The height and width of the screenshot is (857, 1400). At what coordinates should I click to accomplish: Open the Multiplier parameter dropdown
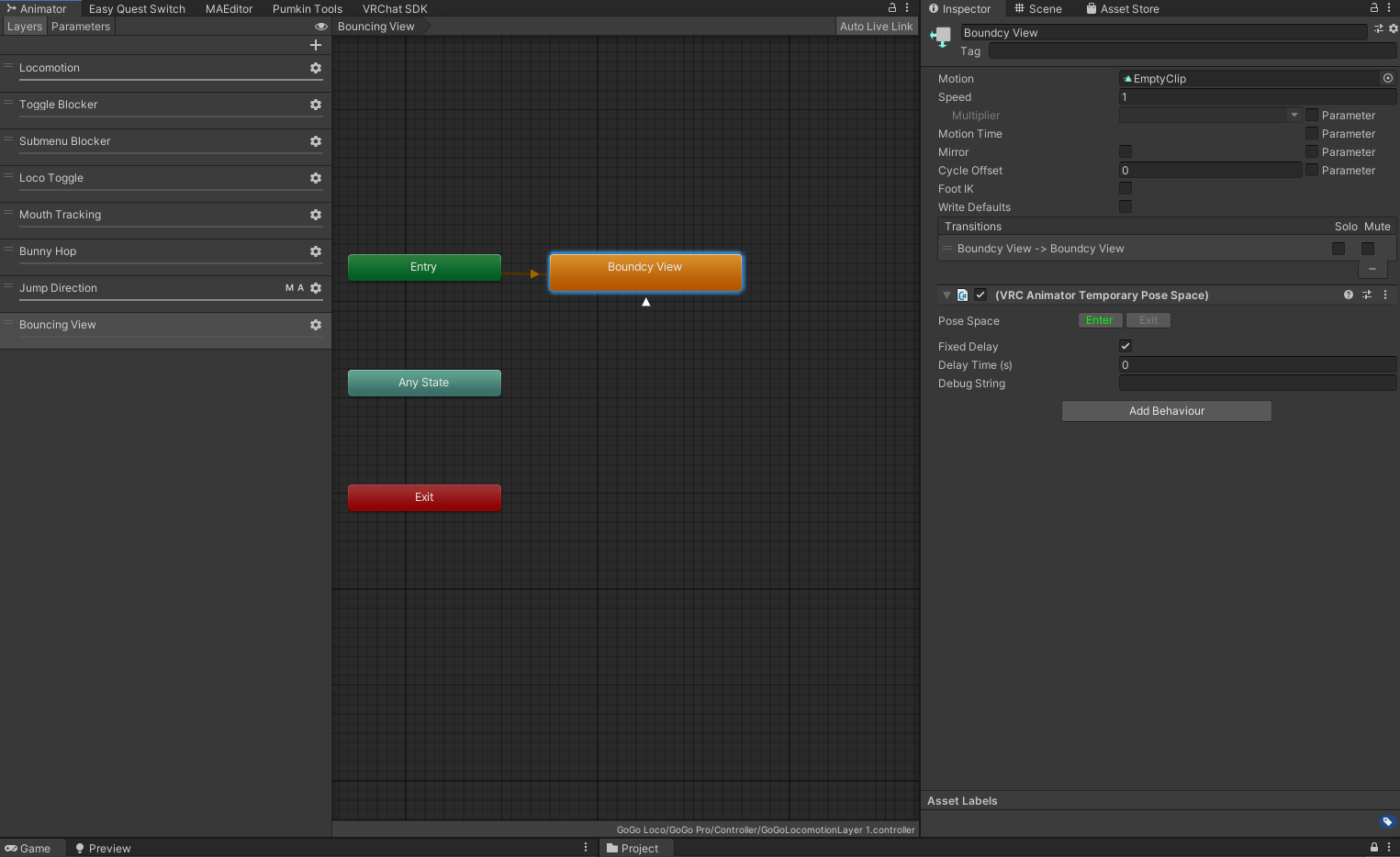[x=1211, y=115]
